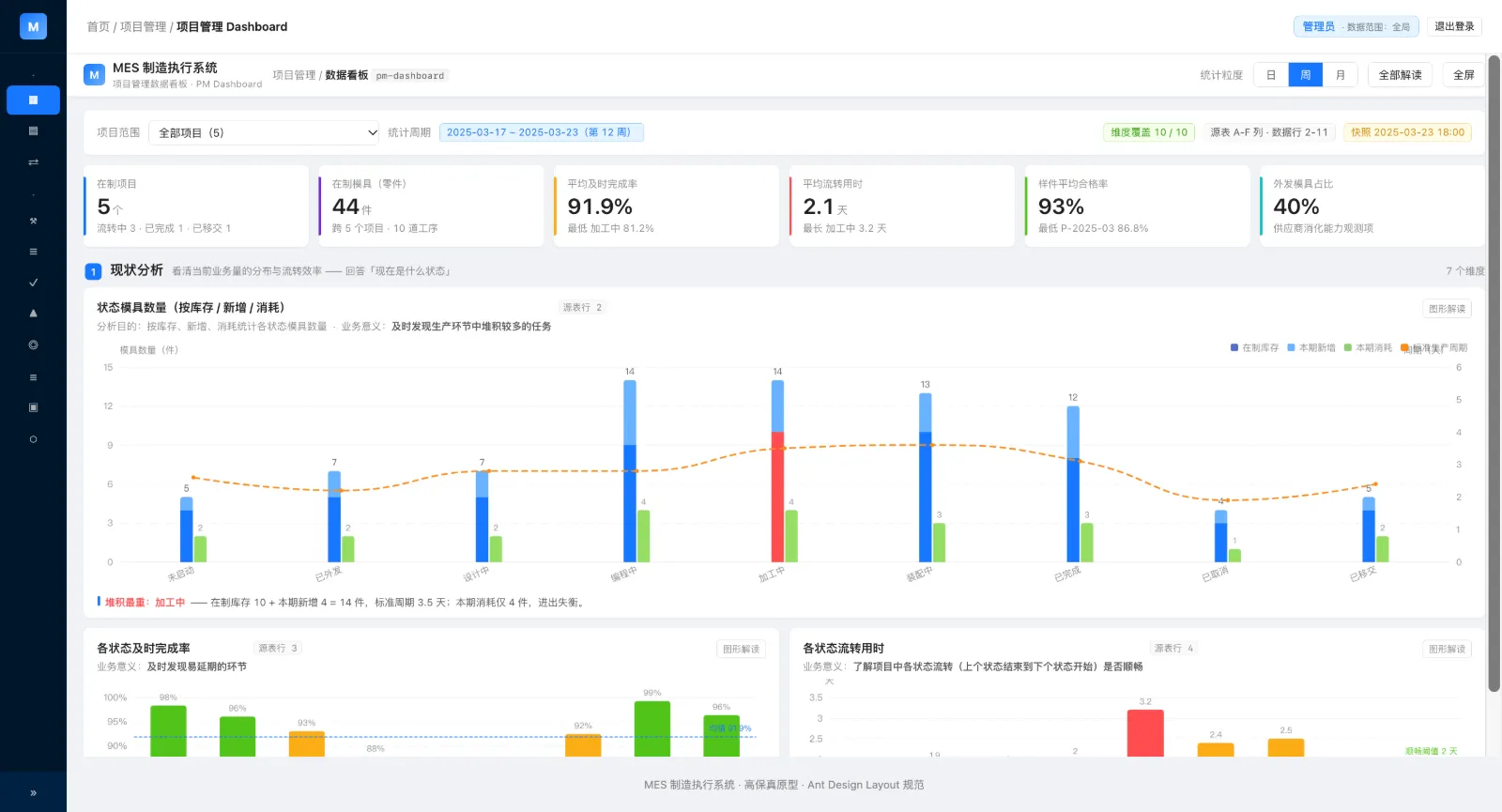This screenshot has height=812, width=1502.
Task: Expand sidebar with double chevron icon
Action: click(33, 792)
